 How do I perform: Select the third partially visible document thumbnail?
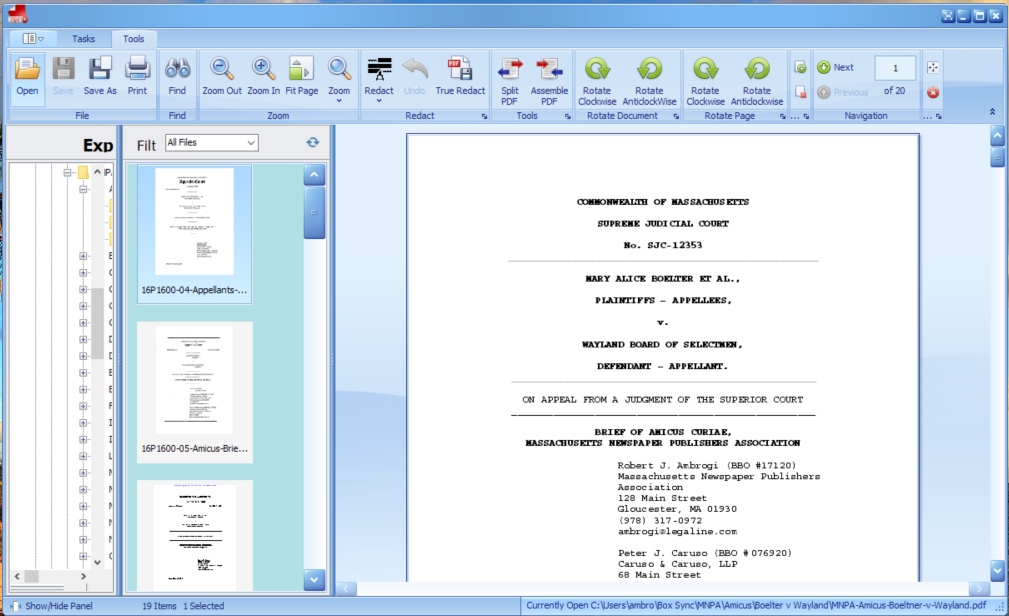pos(194,536)
